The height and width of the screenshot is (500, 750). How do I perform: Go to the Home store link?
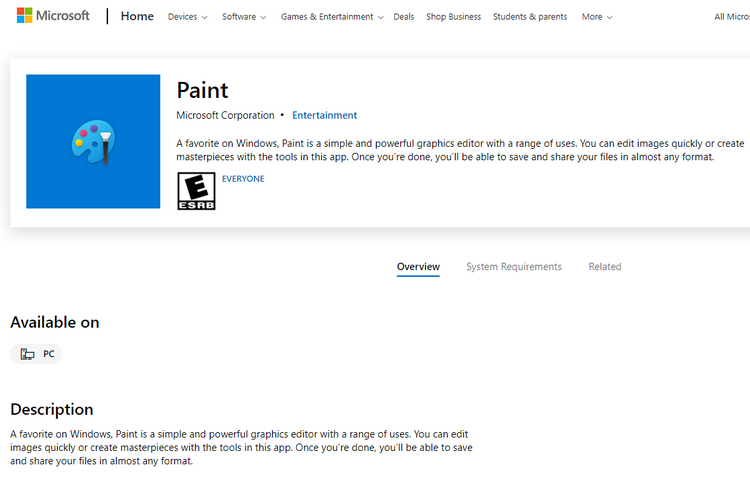click(x=137, y=16)
